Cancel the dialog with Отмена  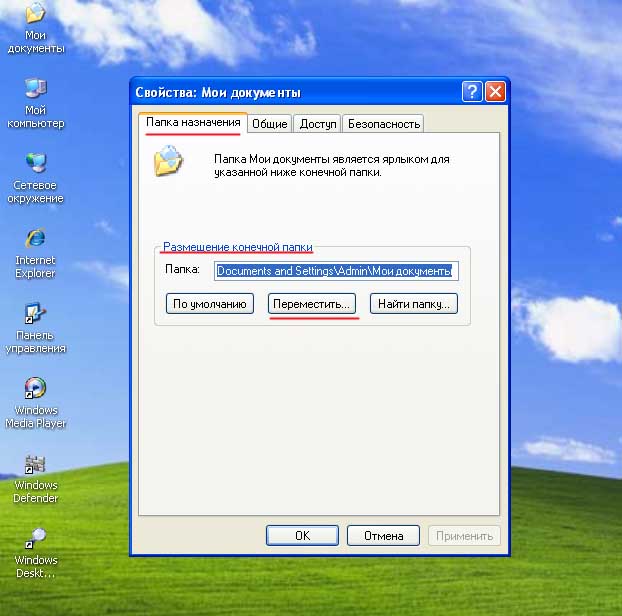click(384, 536)
